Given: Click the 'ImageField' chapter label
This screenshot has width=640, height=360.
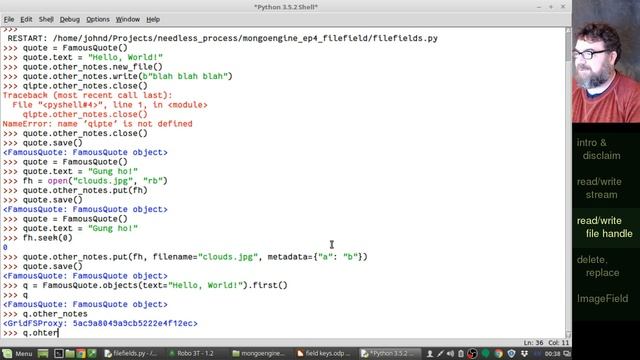Looking at the screenshot, I should pyautogui.click(x=602, y=298).
